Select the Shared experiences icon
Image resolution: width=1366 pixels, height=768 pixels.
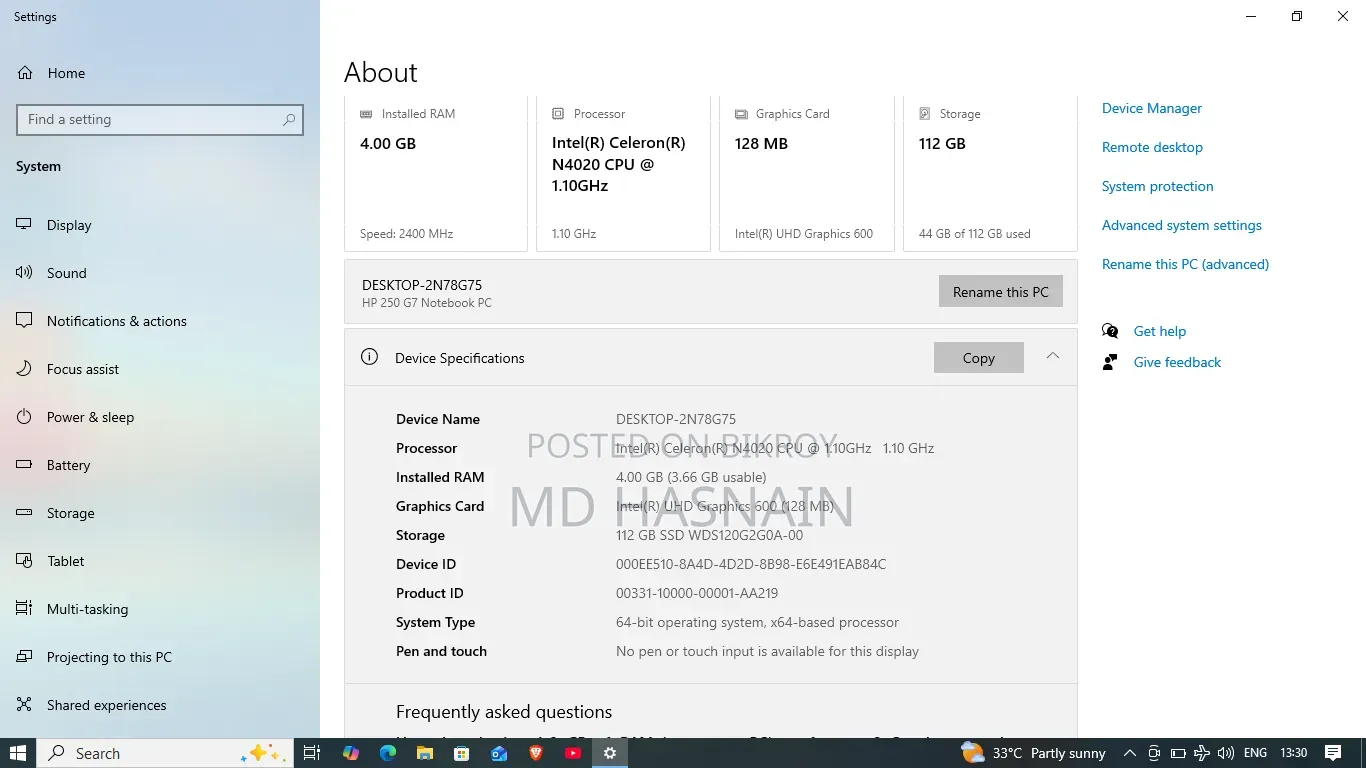tap(24, 705)
